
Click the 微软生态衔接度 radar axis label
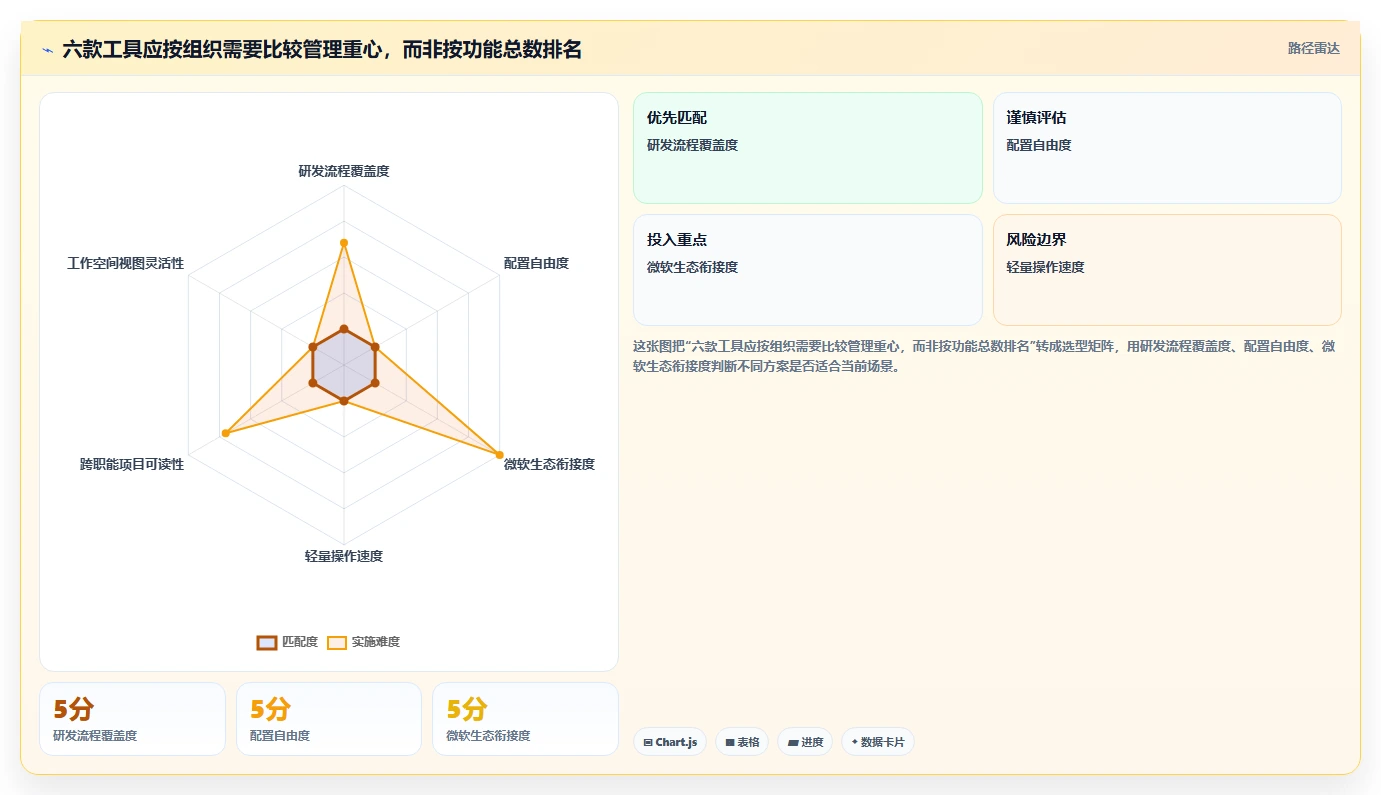549,464
